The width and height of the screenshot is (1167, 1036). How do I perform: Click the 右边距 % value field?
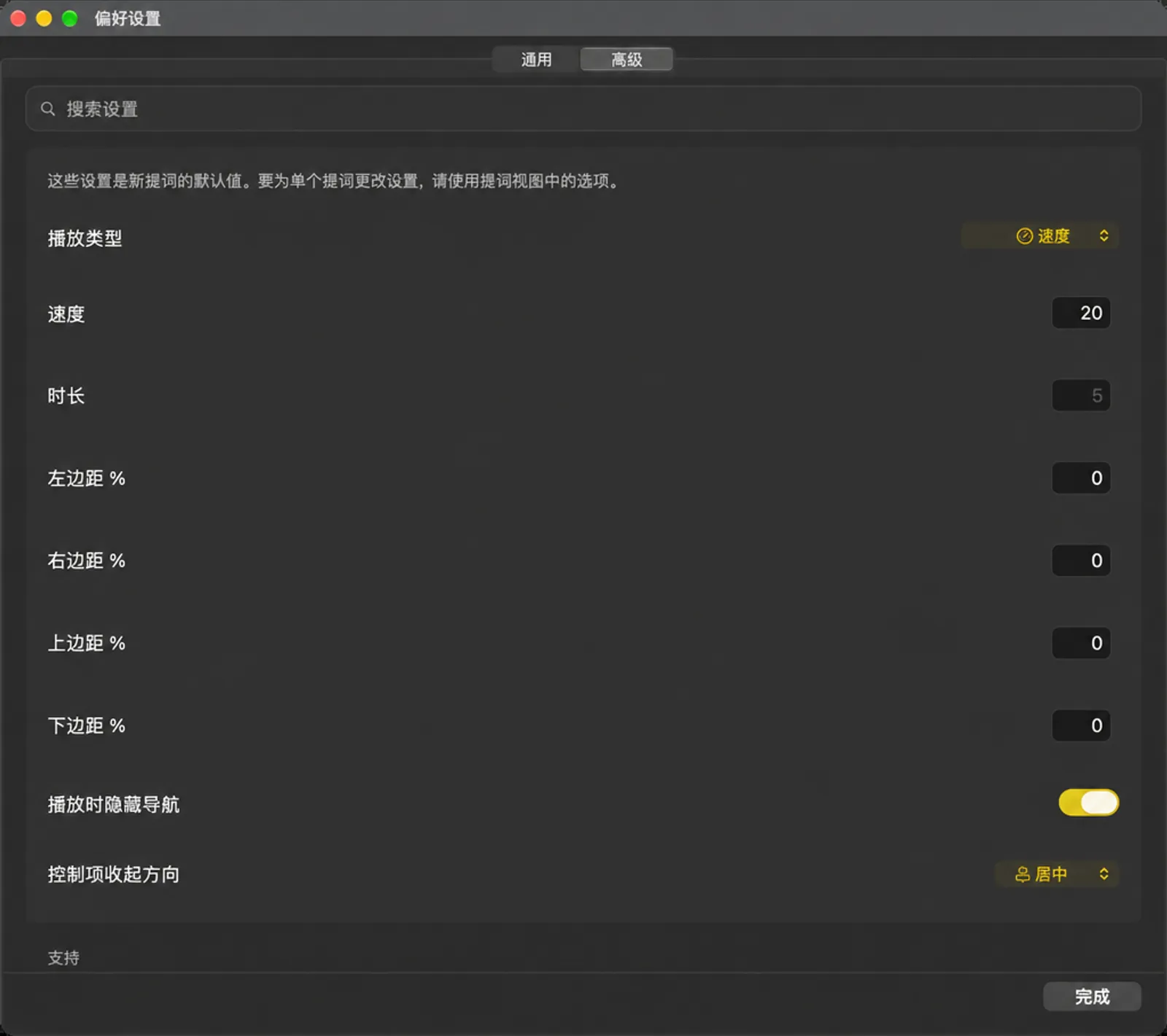point(1081,561)
